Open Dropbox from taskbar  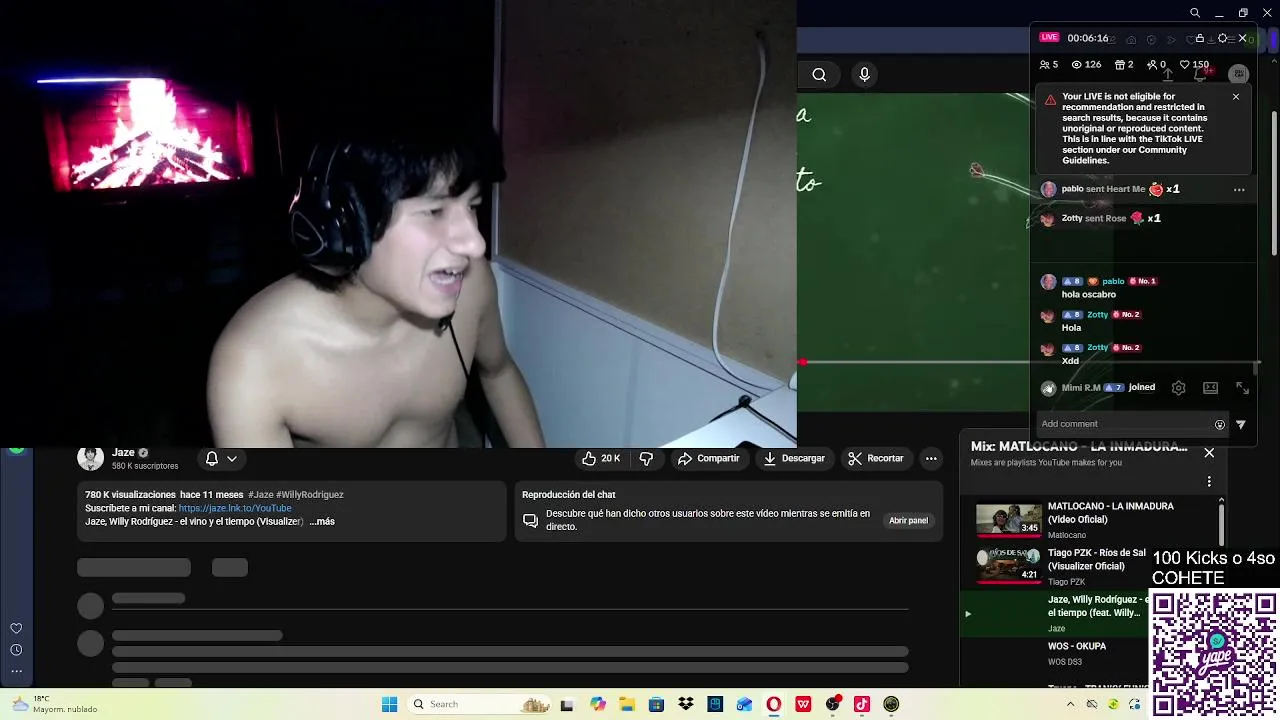point(686,704)
